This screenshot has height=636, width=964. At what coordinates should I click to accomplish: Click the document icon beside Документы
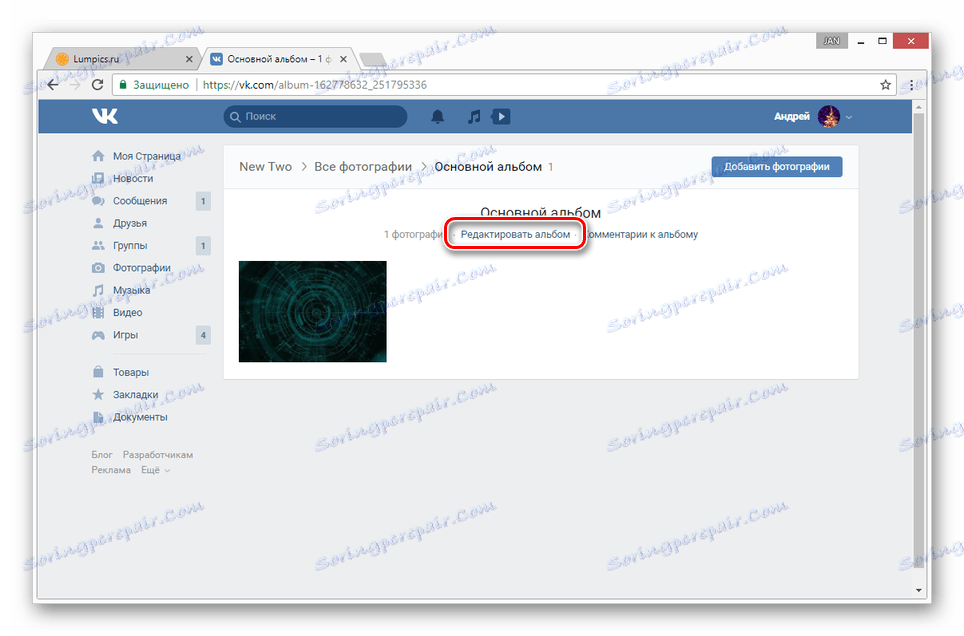pyautogui.click(x=98, y=417)
